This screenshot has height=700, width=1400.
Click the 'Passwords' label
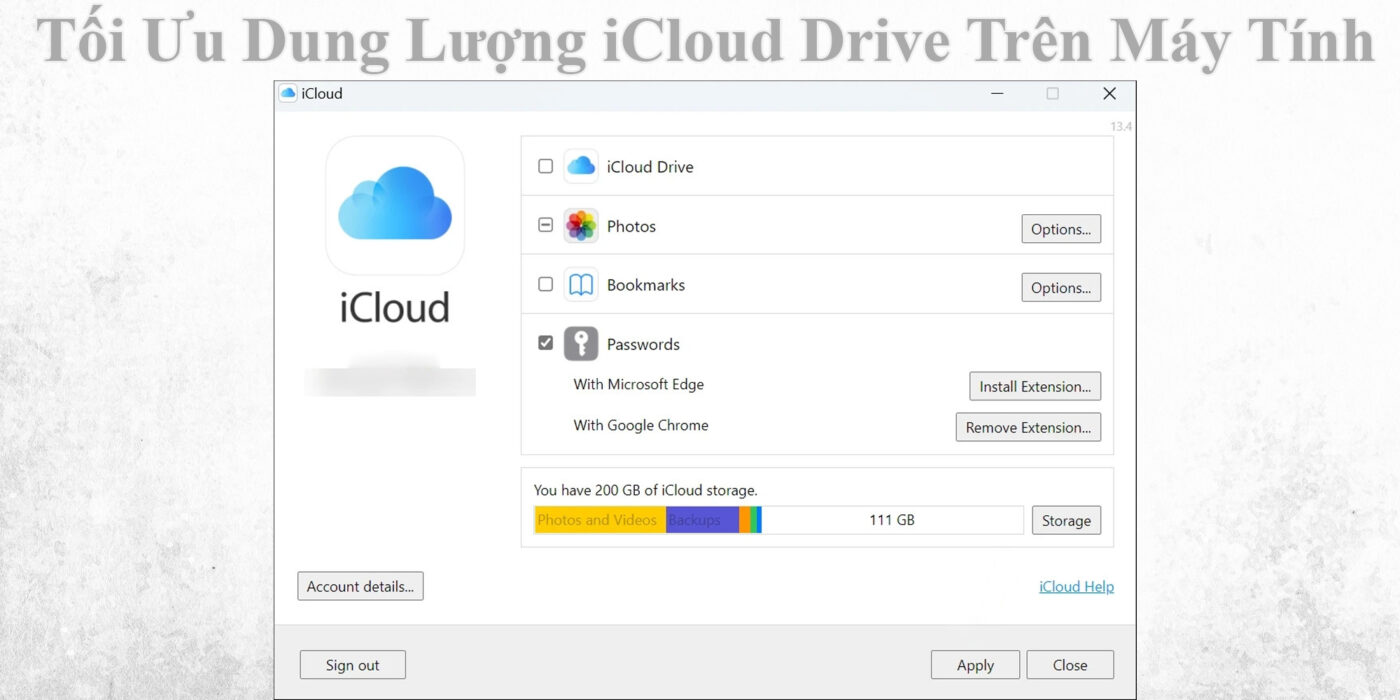click(x=643, y=344)
